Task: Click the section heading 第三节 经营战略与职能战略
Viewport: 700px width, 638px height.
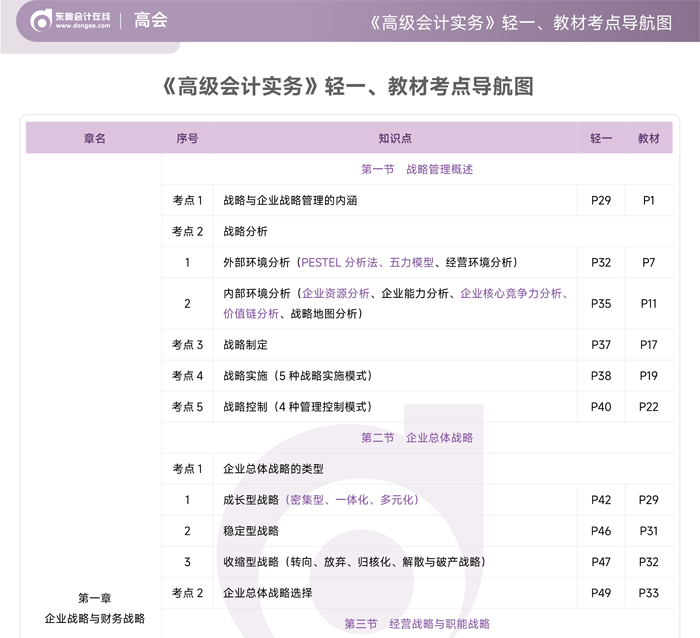Action: tap(417, 624)
